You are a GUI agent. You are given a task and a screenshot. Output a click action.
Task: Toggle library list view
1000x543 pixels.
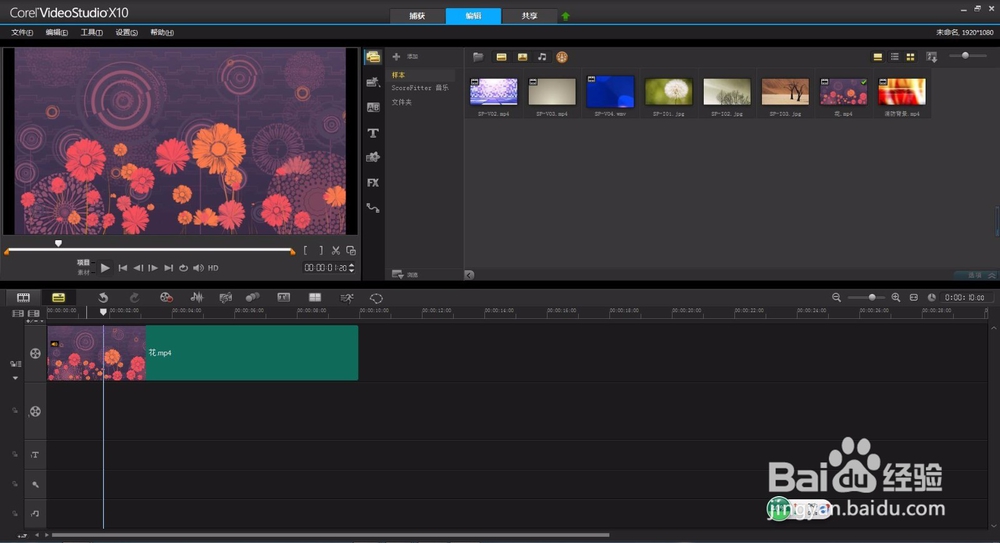tap(895, 57)
